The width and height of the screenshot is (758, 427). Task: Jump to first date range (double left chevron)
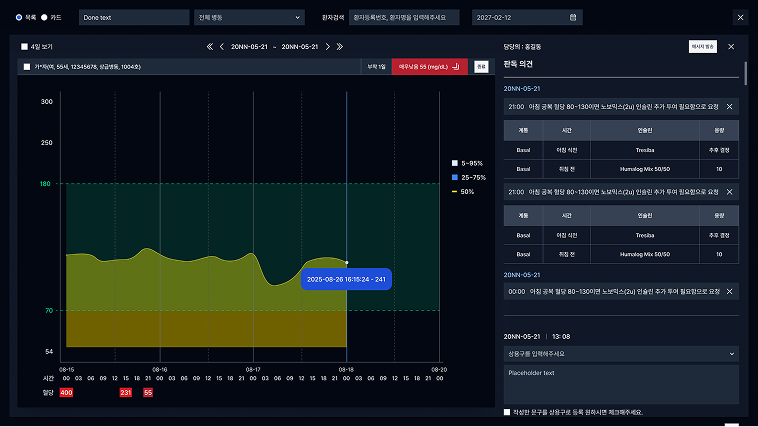point(210,46)
